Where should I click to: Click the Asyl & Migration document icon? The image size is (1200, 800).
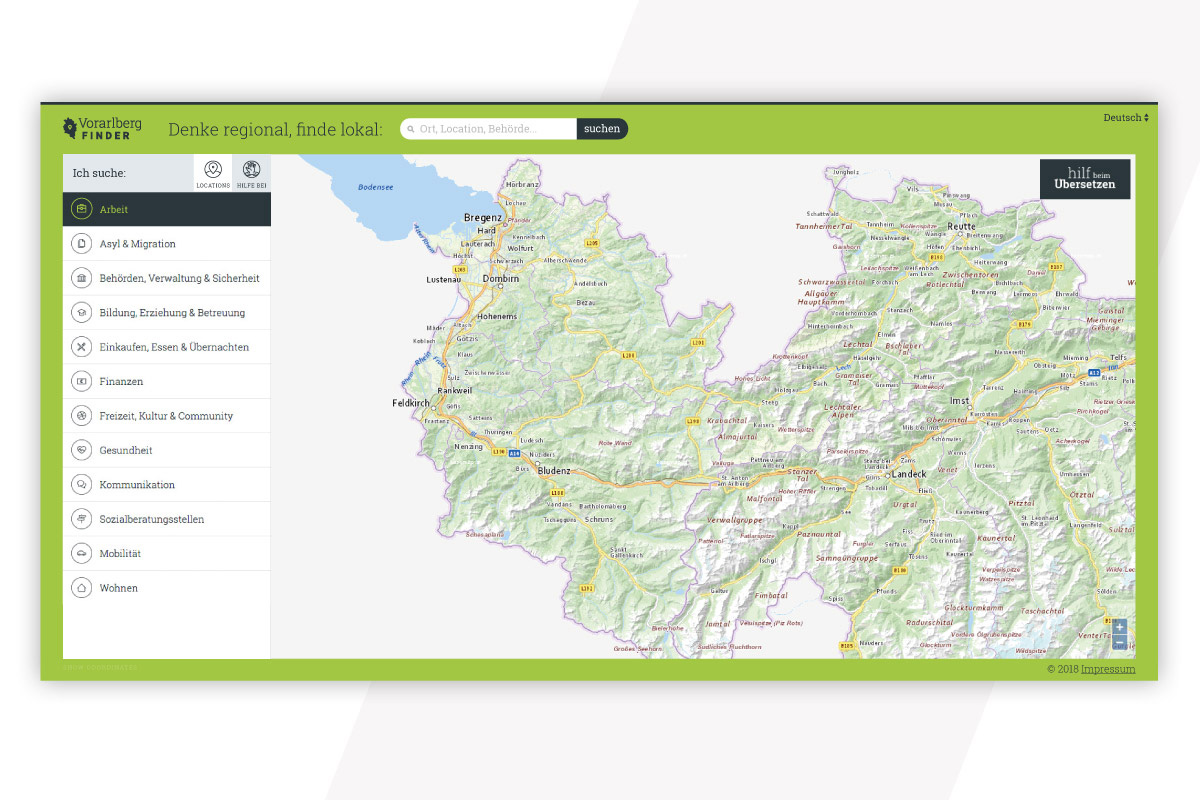coord(84,243)
